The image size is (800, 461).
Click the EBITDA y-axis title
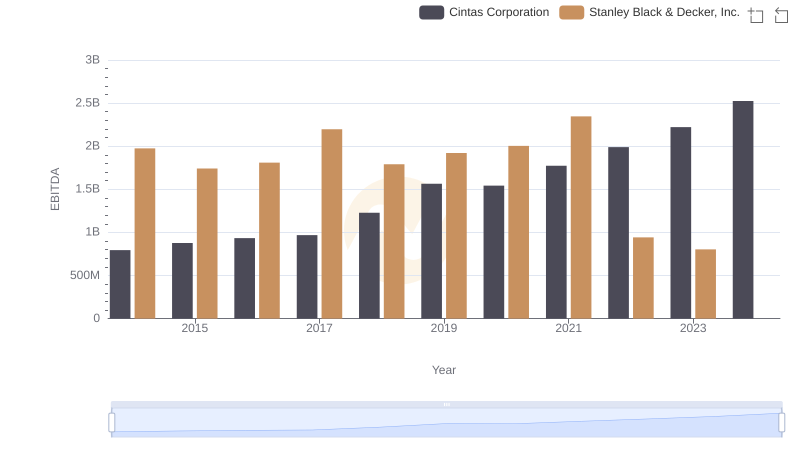[55, 189]
